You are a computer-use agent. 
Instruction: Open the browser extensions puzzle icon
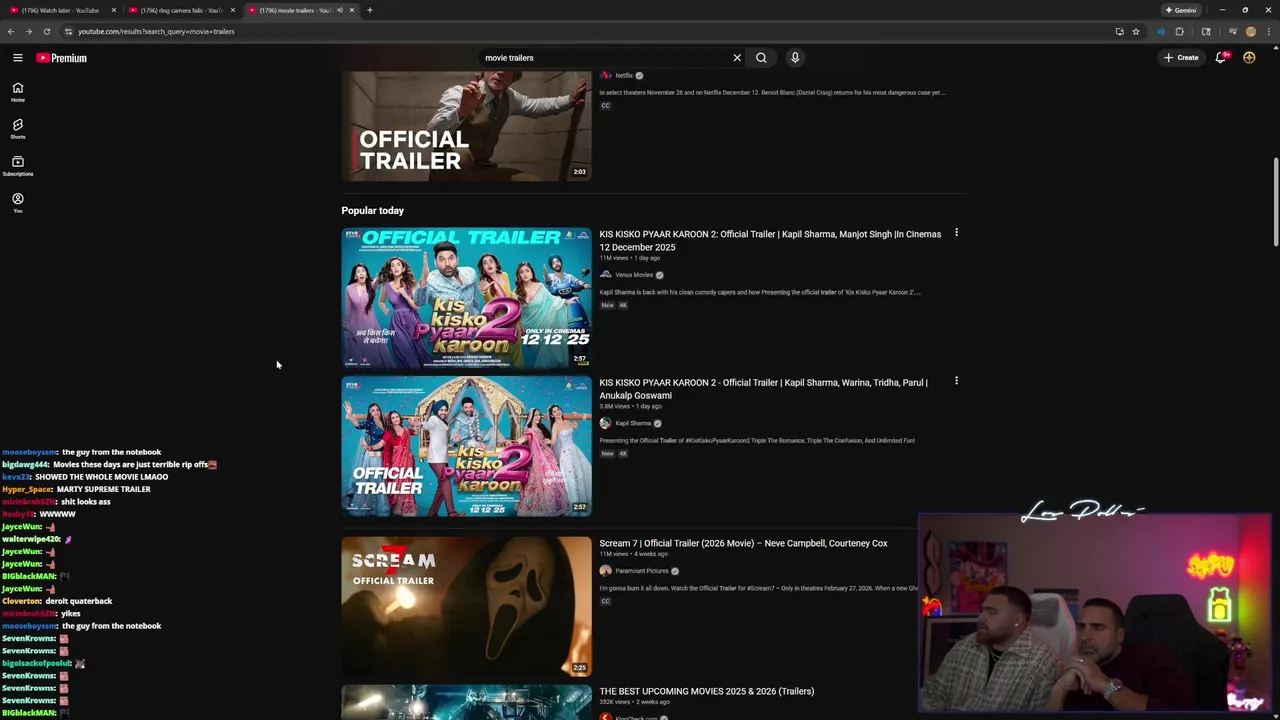(1179, 31)
